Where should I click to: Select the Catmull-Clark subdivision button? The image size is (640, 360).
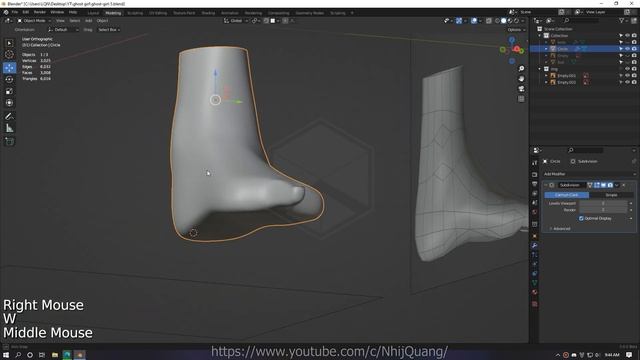click(x=566, y=195)
